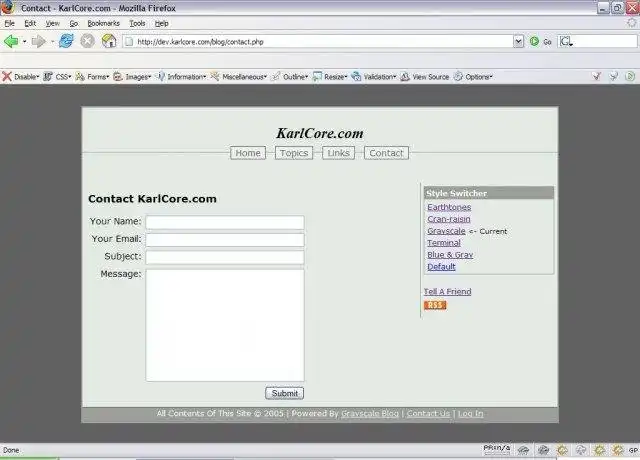The height and width of the screenshot is (460, 640).
Task: Open the Tools menu
Action: 137,23
